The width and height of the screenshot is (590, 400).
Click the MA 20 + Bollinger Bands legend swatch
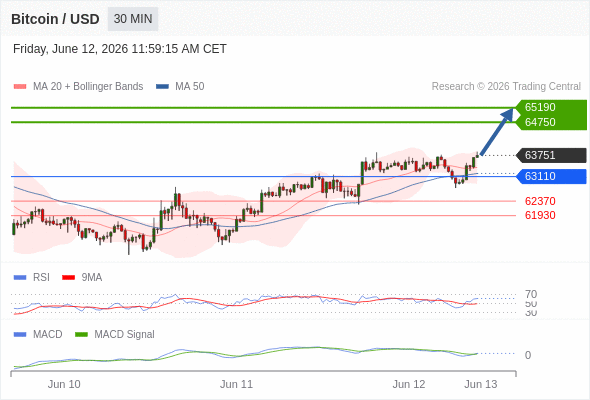pos(20,87)
